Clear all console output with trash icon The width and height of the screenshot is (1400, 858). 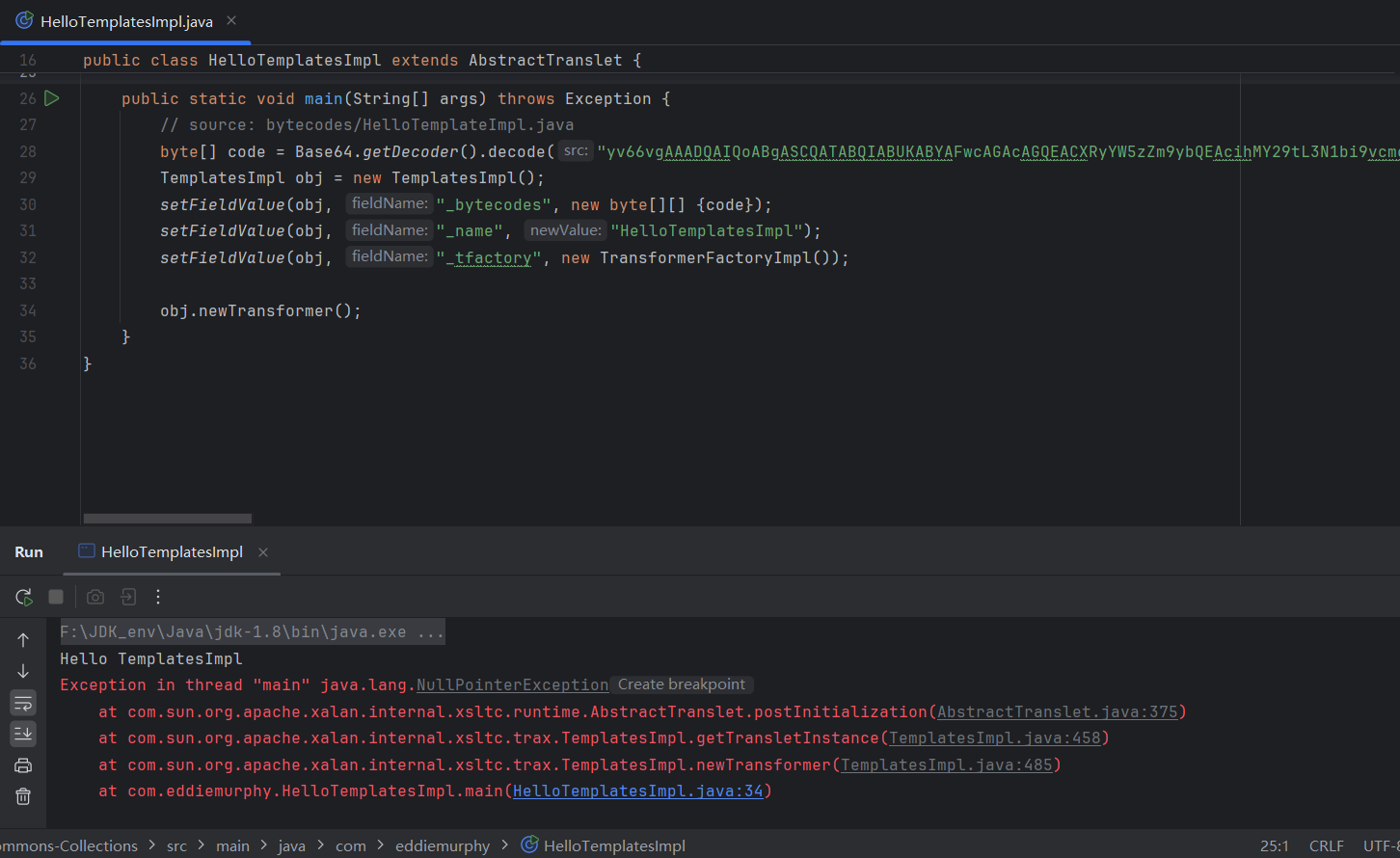coord(23,796)
